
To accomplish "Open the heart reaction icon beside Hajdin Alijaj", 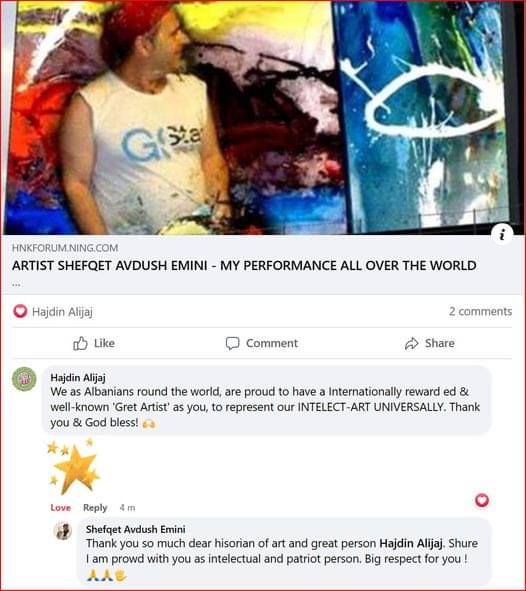I will point(20,311).
